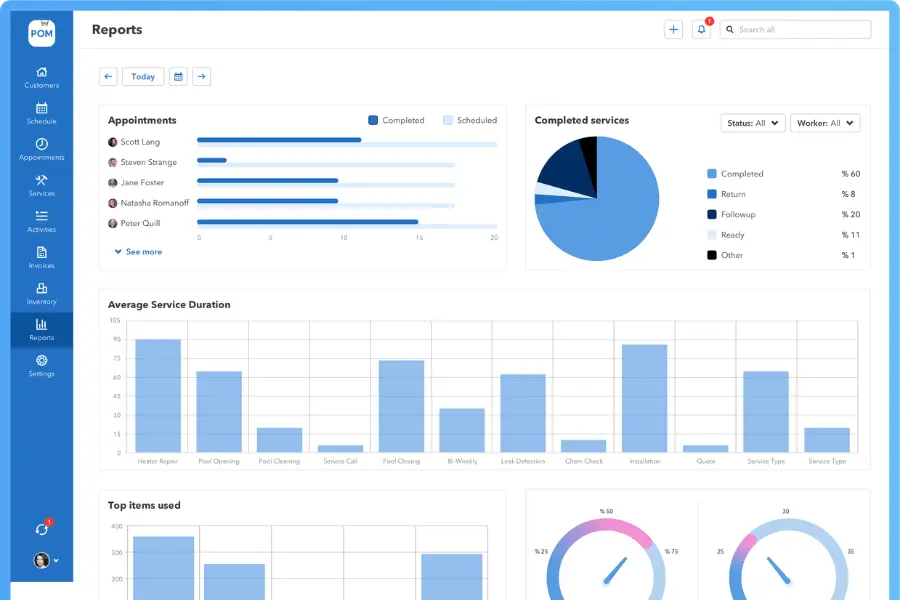
Task: Click the Average Service Duration heading
Action: click(169, 304)
